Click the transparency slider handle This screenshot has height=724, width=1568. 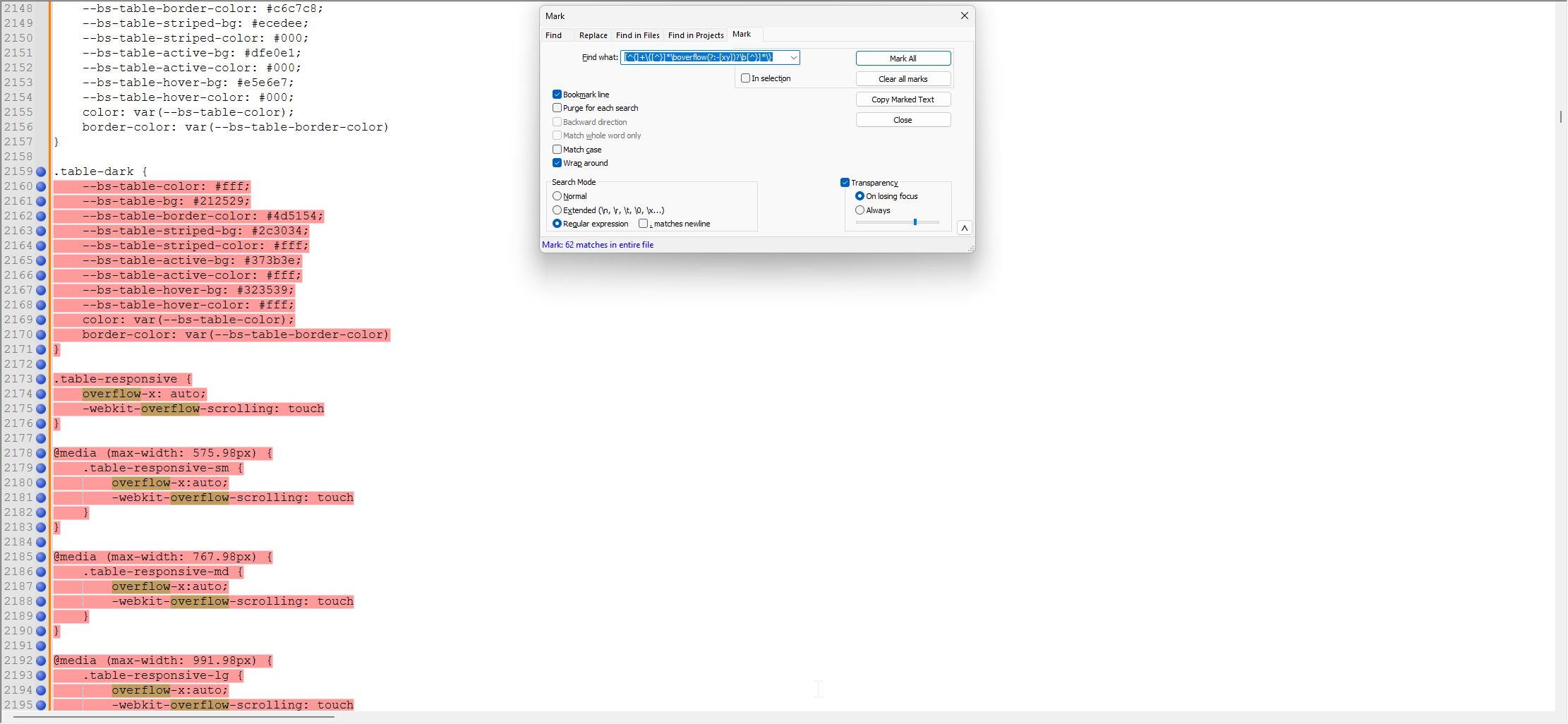(915, 222)
